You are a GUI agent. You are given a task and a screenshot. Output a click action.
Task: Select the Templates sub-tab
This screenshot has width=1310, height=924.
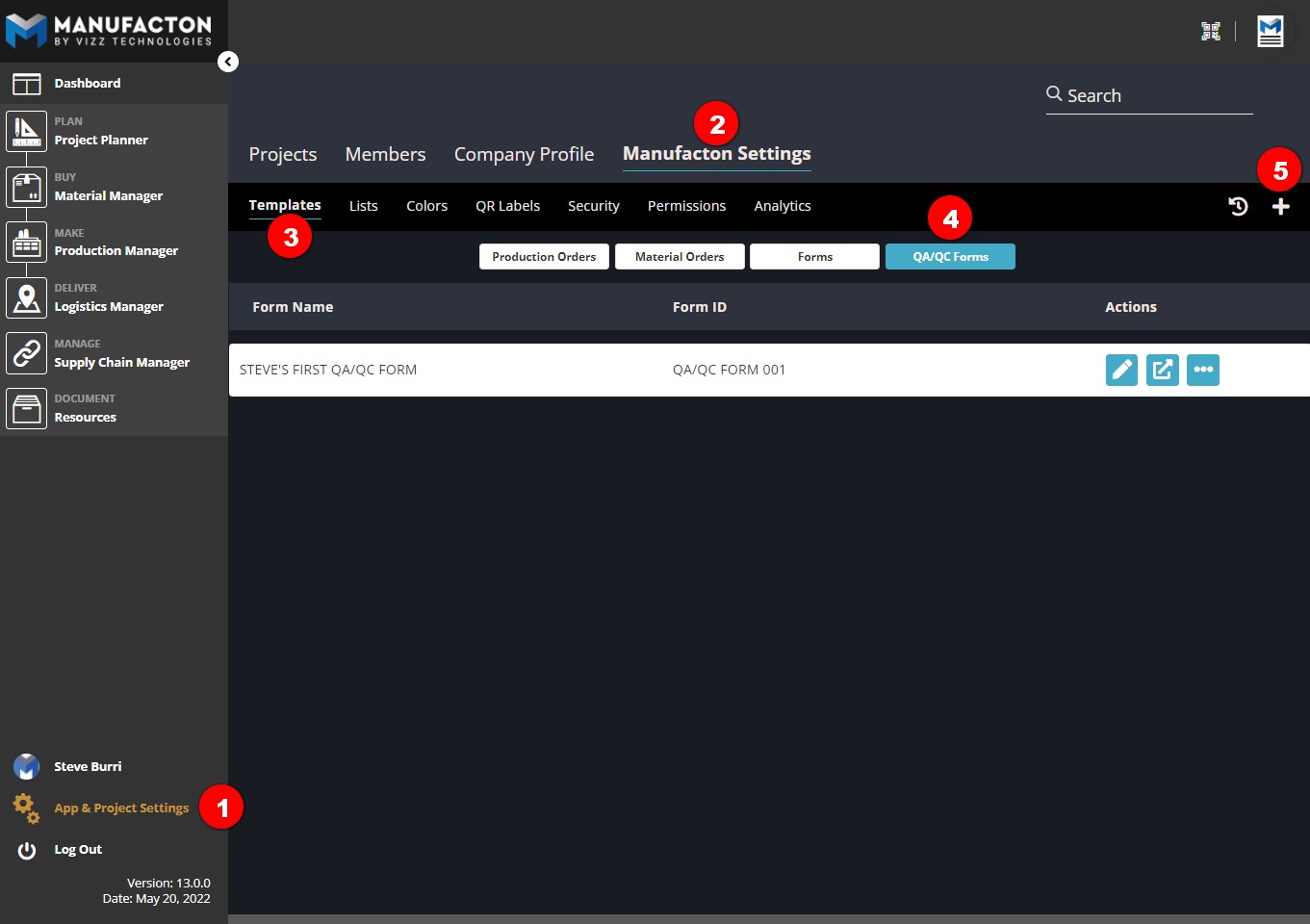coord(285,205)
